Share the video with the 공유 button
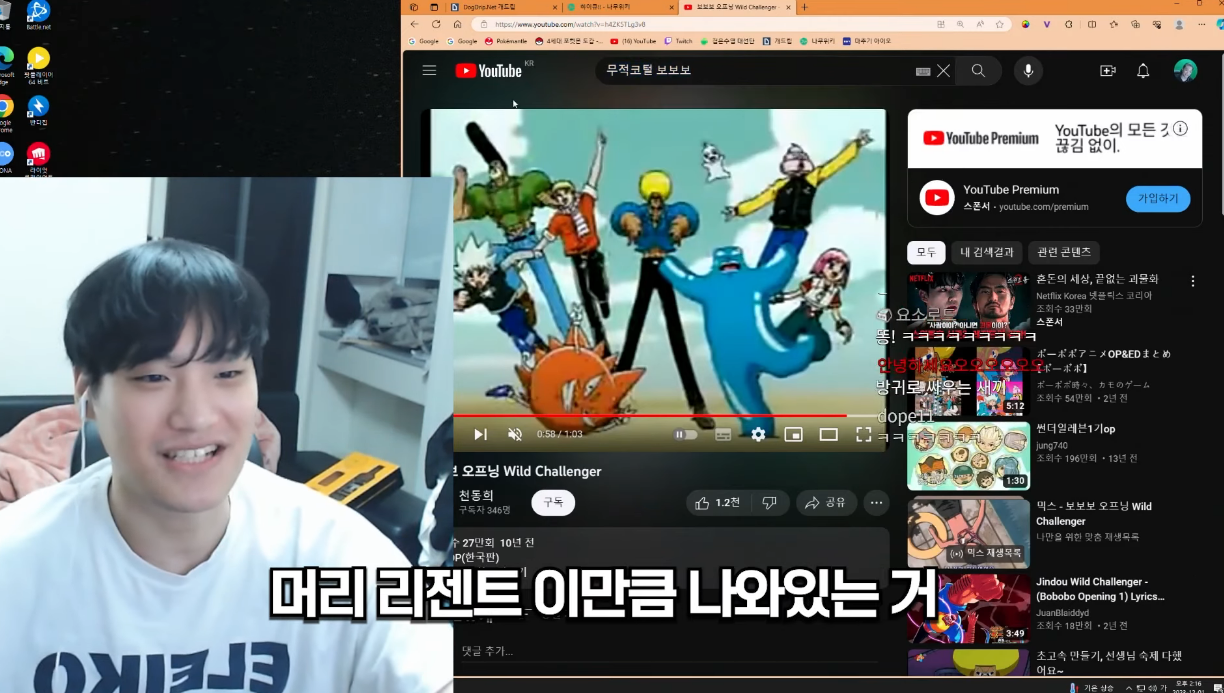 pos(825,503)
